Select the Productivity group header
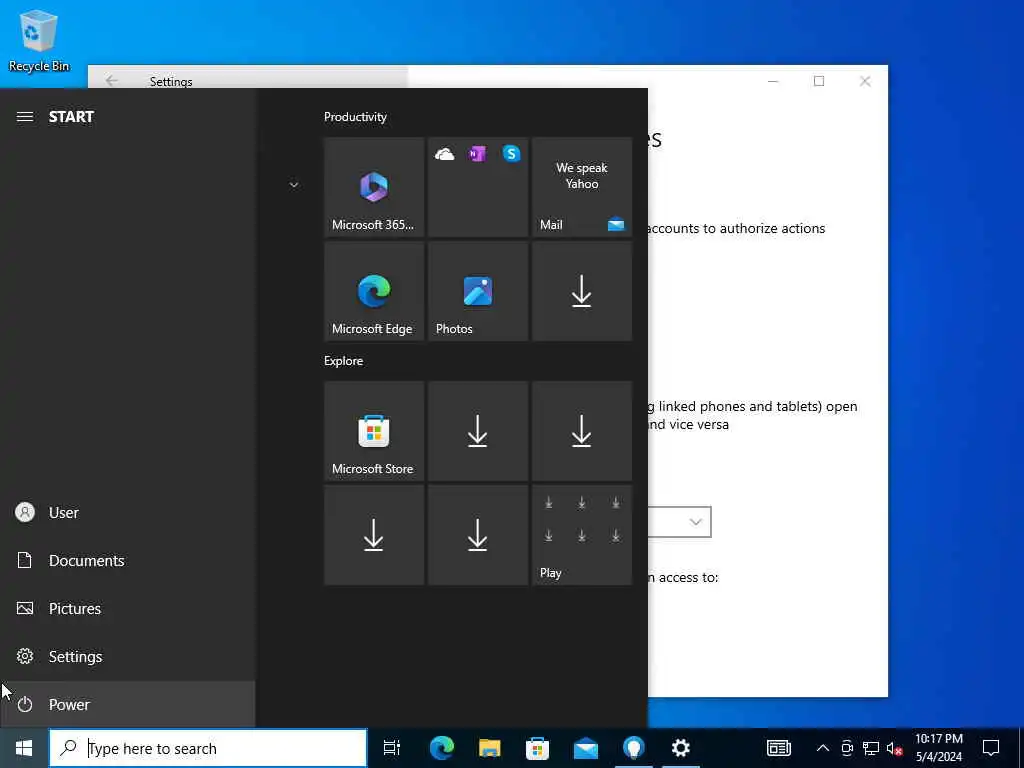 pos(355,117)
